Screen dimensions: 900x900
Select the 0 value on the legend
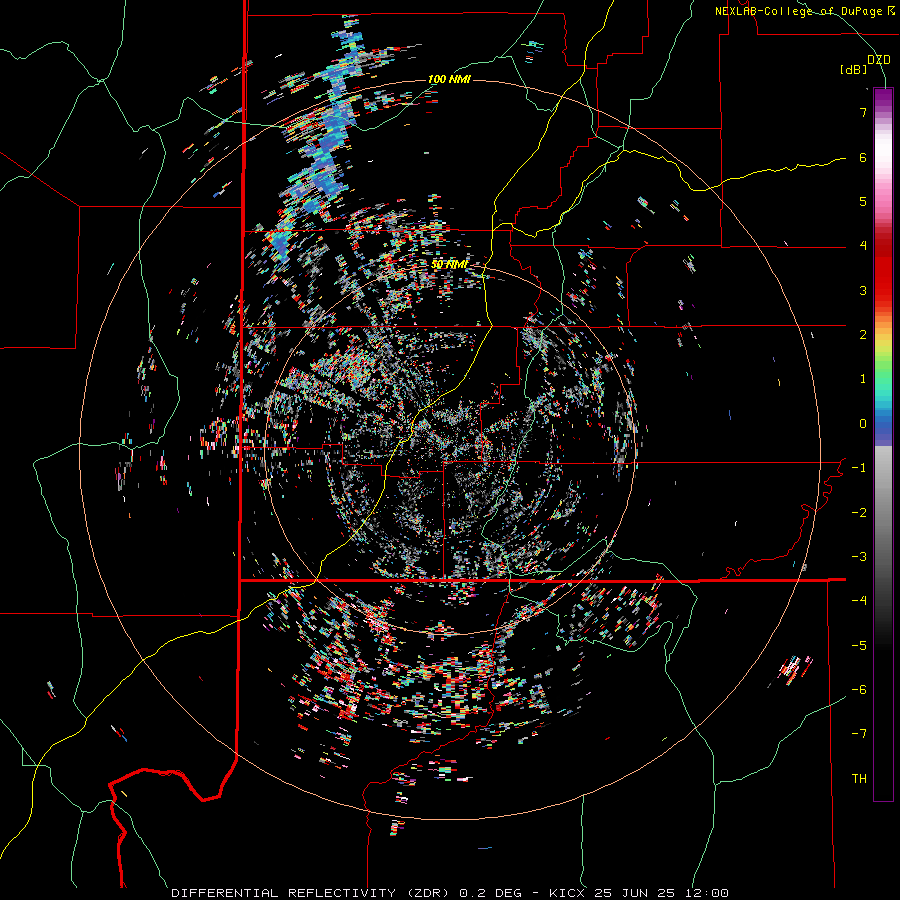click(x=863, y=424)
